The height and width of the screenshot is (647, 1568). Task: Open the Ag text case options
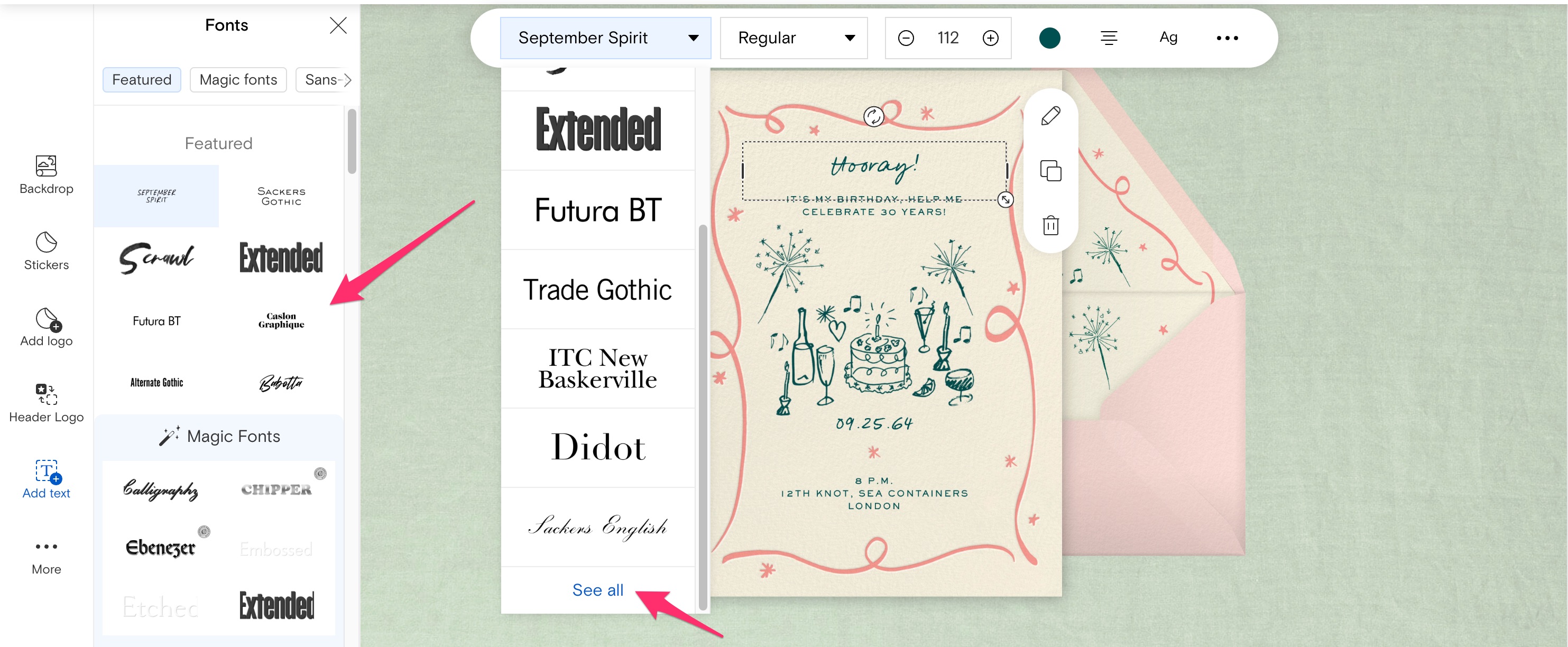[1168, 37]
